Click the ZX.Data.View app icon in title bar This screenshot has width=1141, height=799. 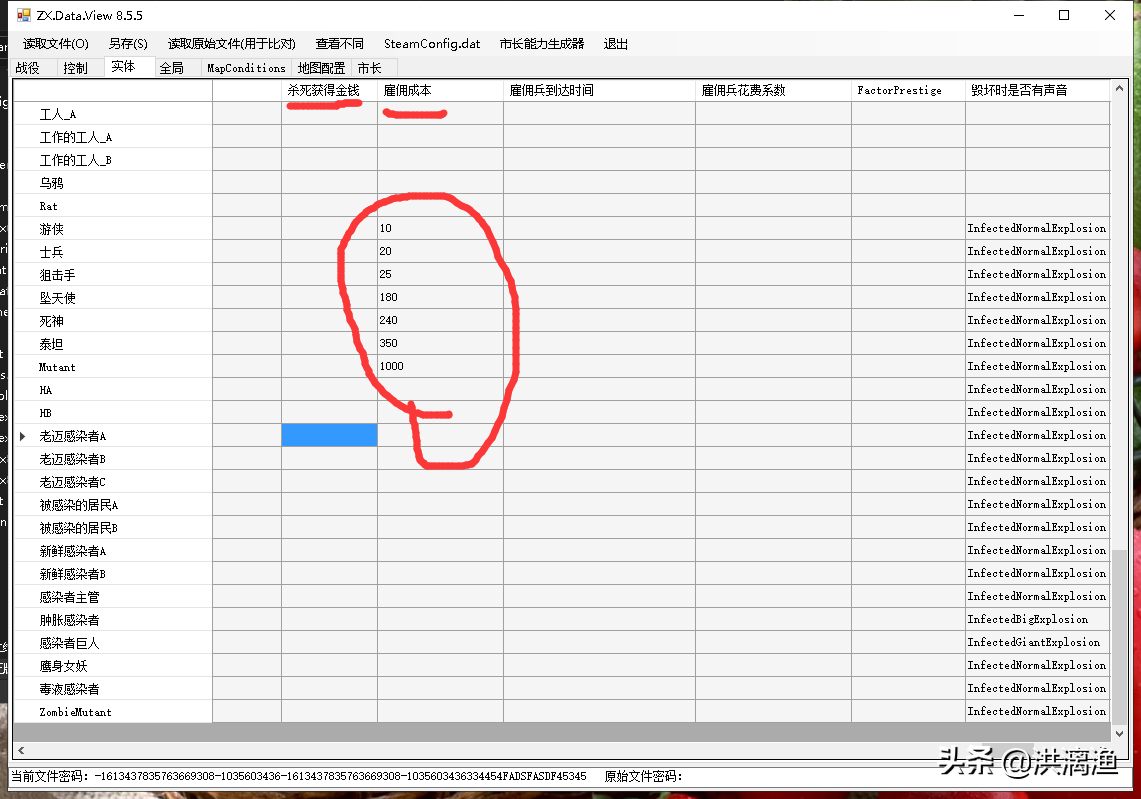pos(23,16)
